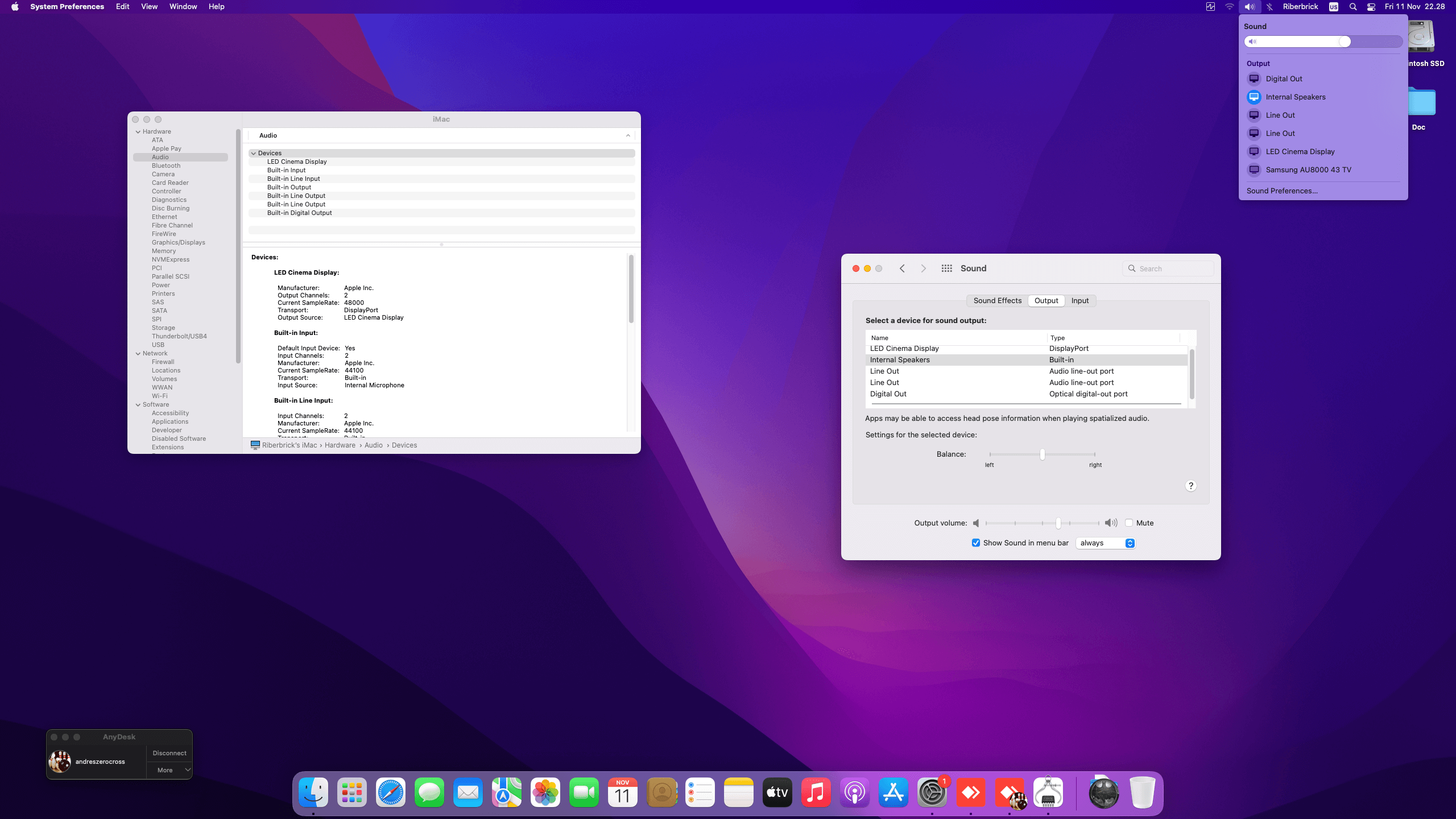
Task: Uncheck Show Sound in menu bar
Action: pyautogui.click(x=976, y=543)
